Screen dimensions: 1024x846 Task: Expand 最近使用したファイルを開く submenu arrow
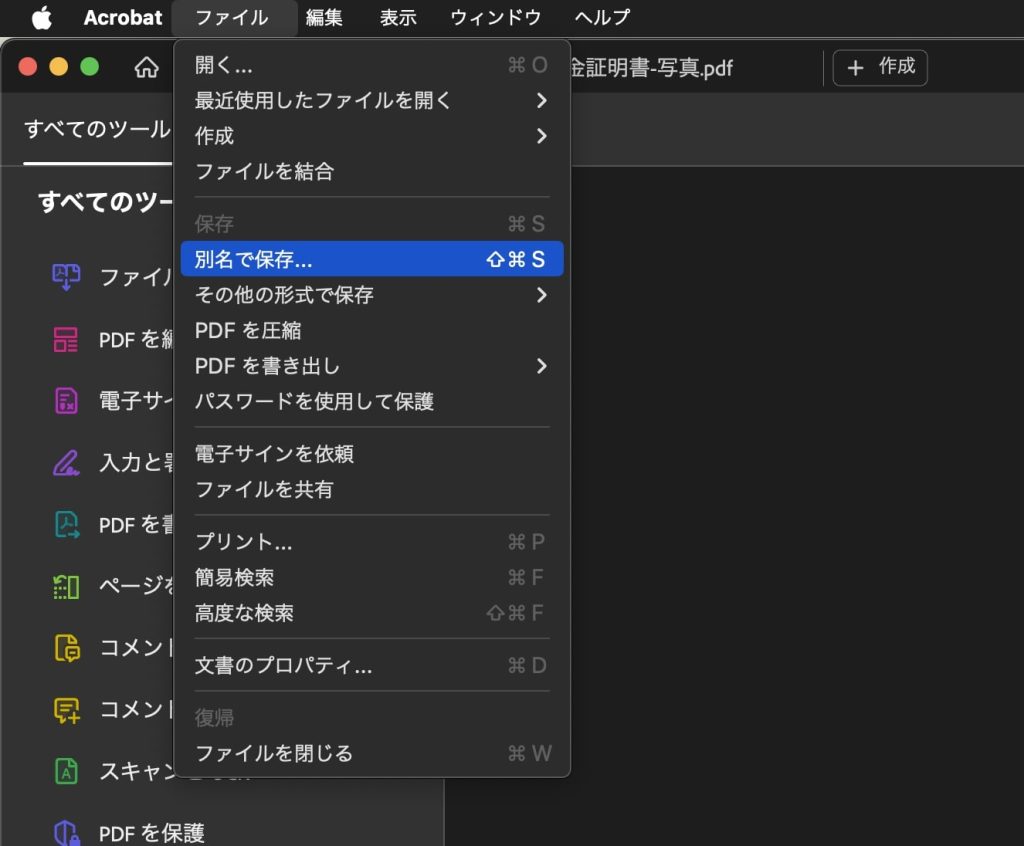(x=541, y=101)
